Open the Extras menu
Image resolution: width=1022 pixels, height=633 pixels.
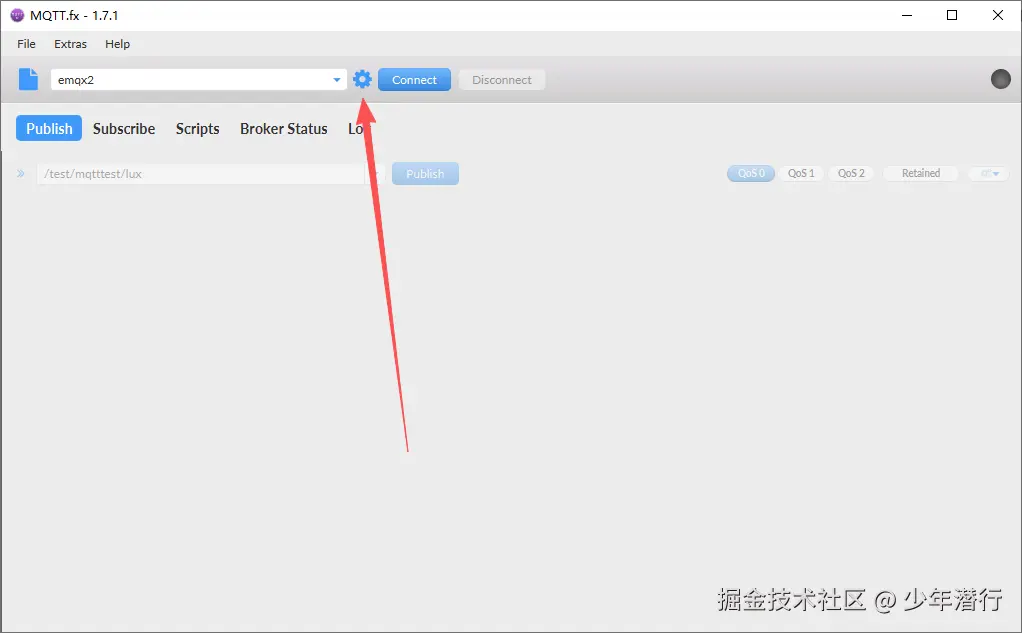[70, 44]
